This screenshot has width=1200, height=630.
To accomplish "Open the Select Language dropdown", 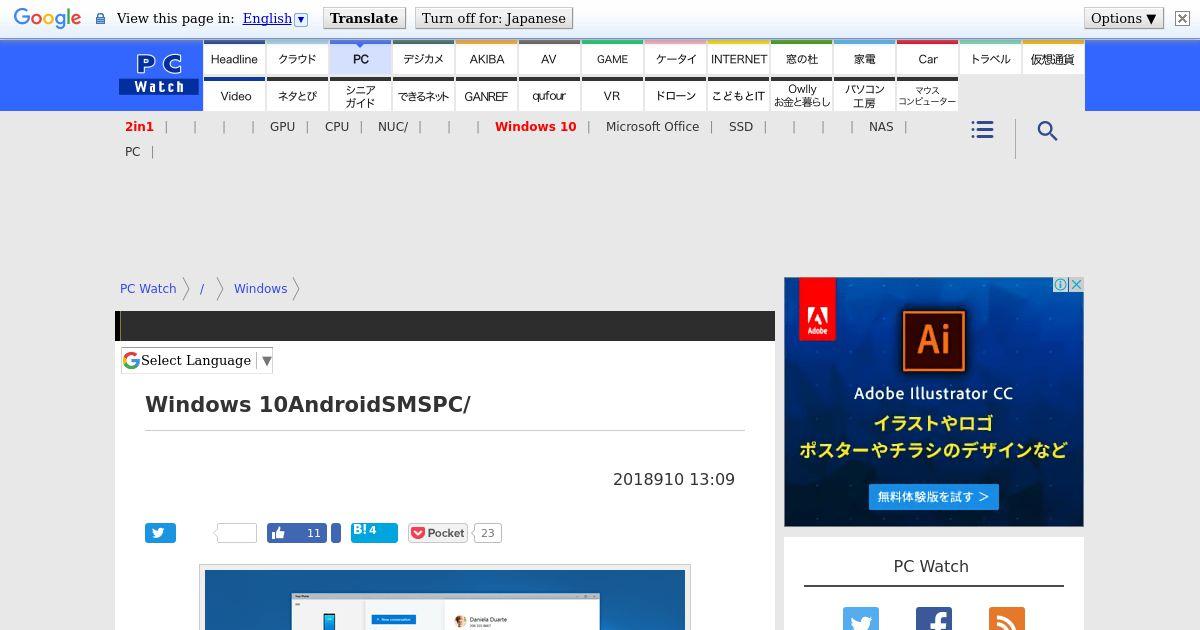I will tap(197, 360).
